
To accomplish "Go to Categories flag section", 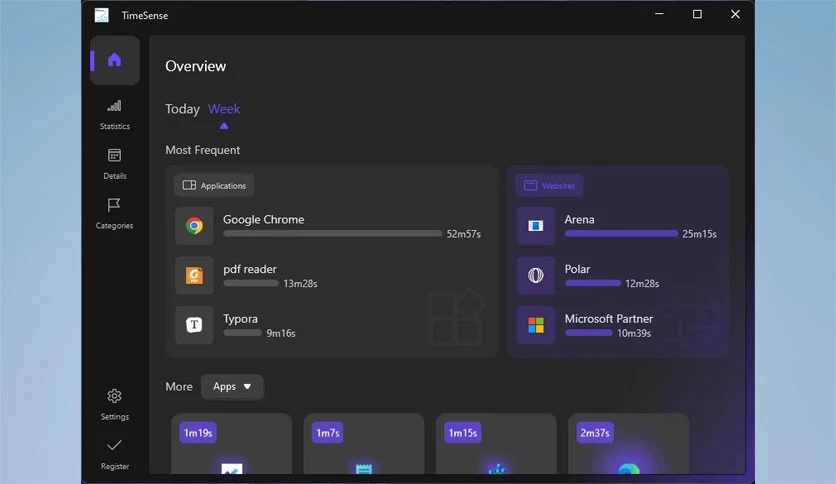I will 114,214.
